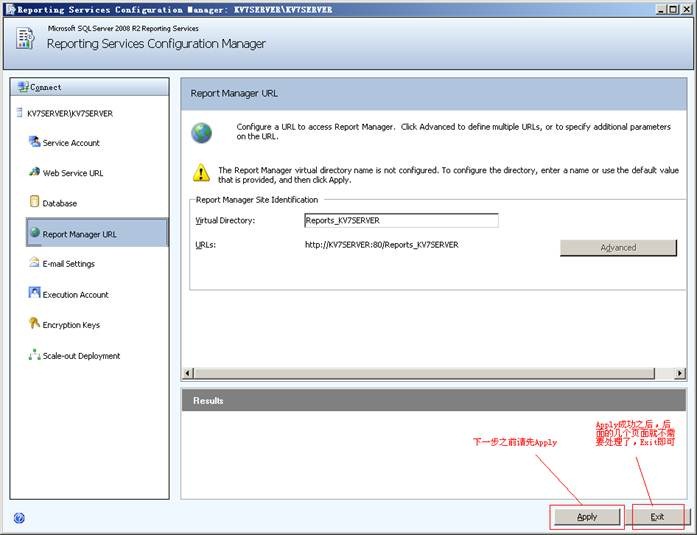Go to the Database settings page
Screen dimensions: 697x535
coord(60,203)
